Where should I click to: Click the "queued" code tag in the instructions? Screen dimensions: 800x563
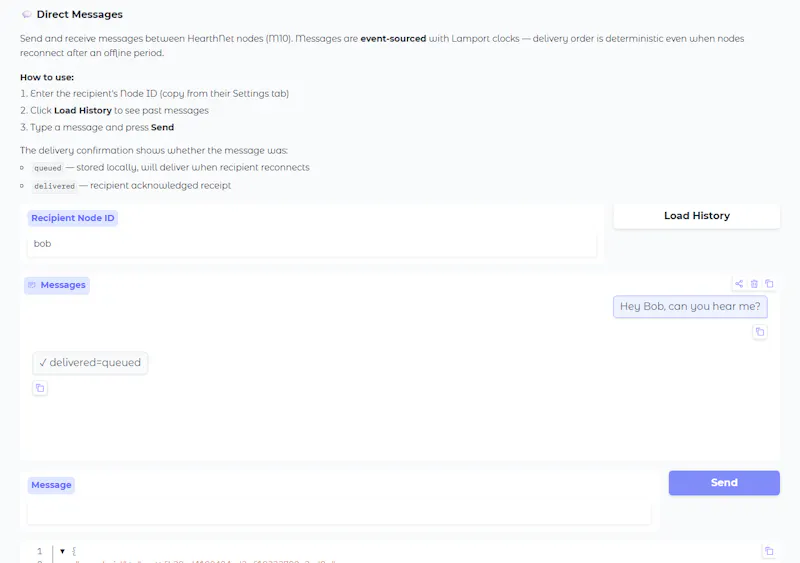tap(47, 168)
